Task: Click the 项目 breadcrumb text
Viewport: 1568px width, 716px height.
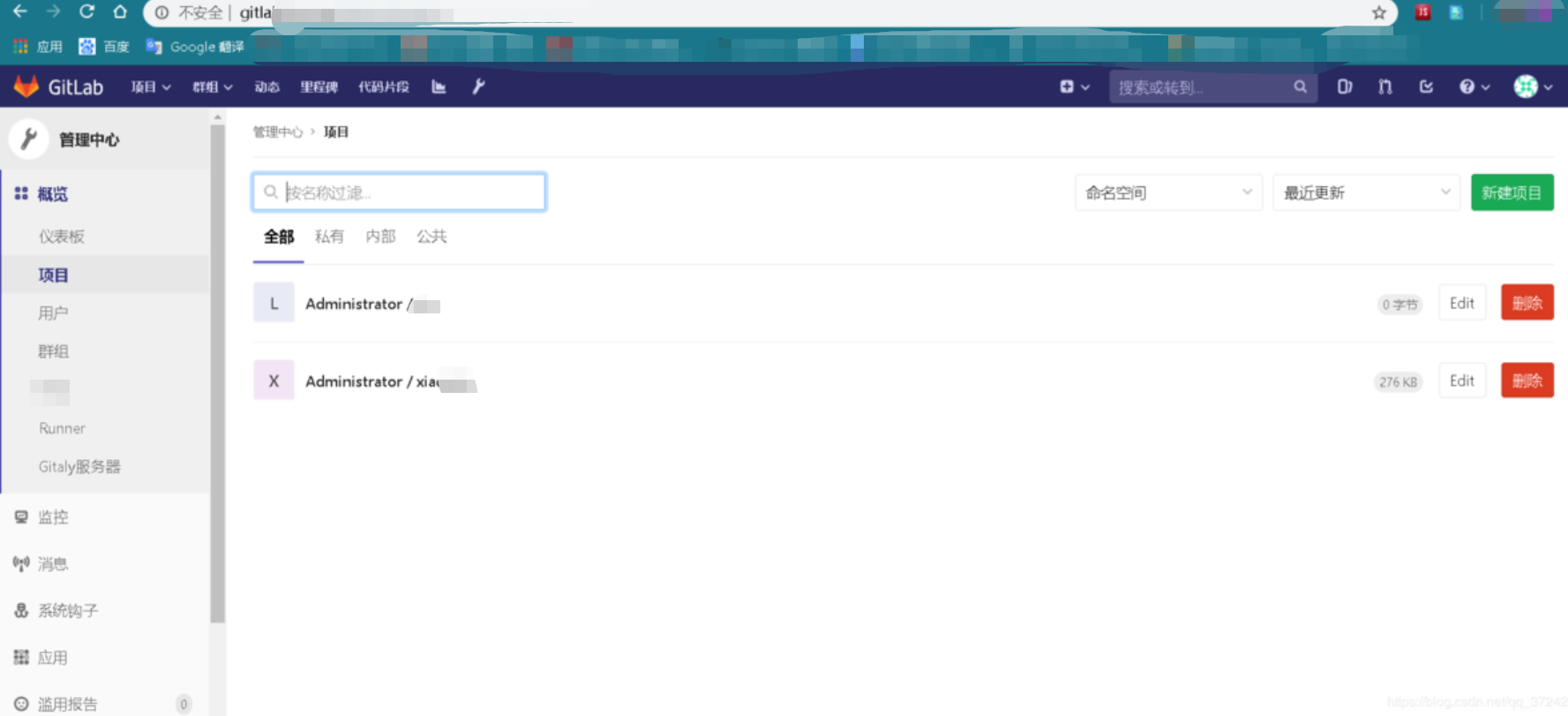Action: [336, 132]
